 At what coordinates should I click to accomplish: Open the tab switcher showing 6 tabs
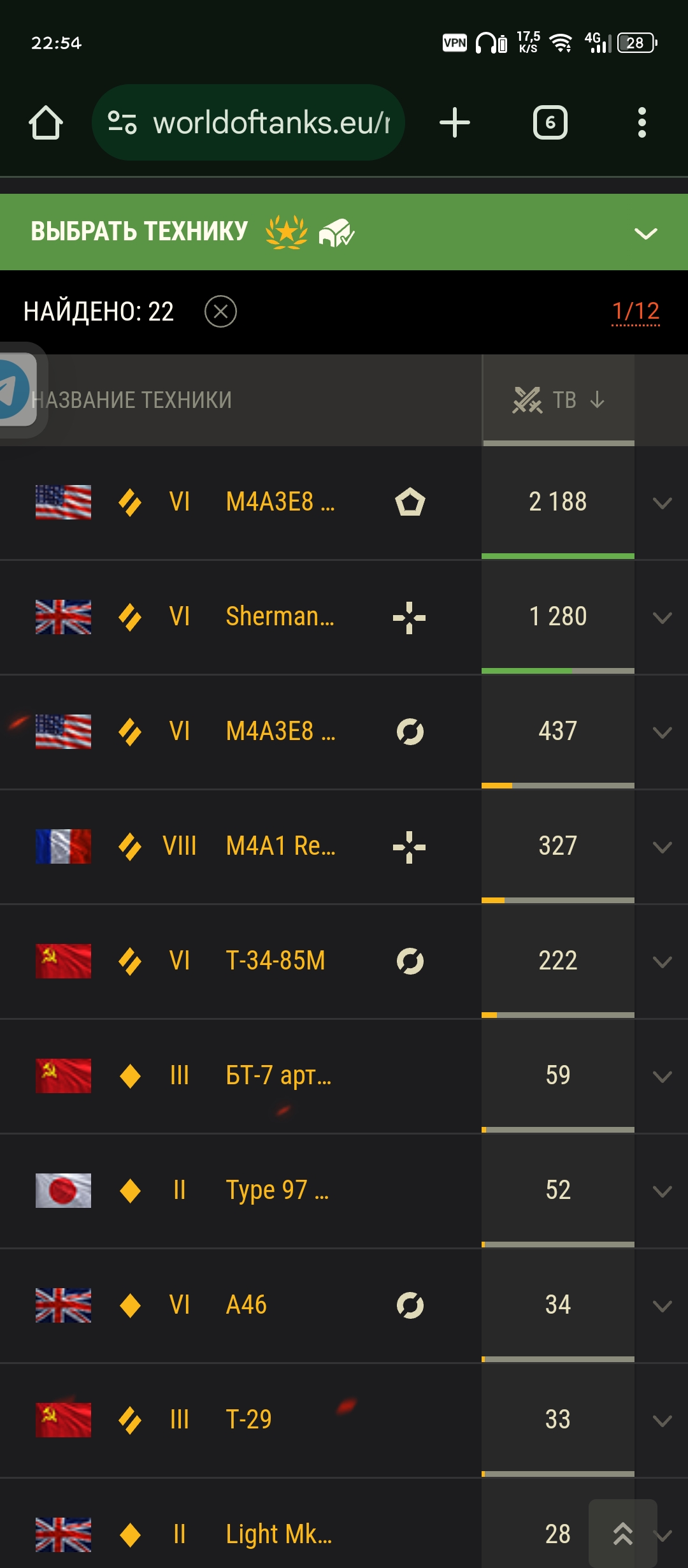coord(550,122)
